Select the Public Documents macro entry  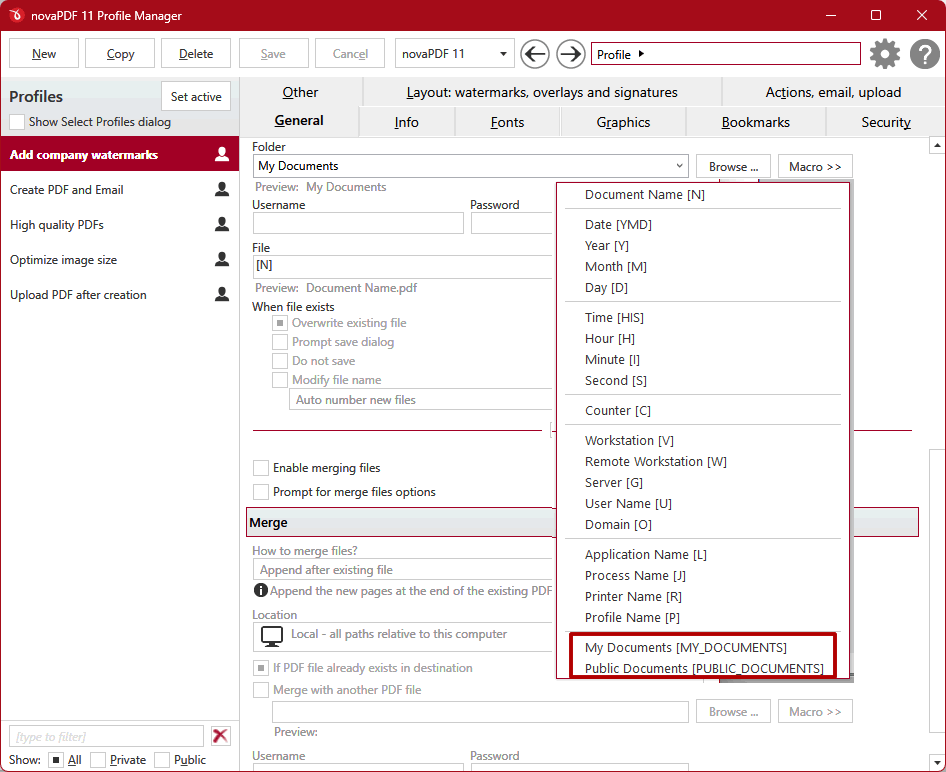(x=704, y=668)
